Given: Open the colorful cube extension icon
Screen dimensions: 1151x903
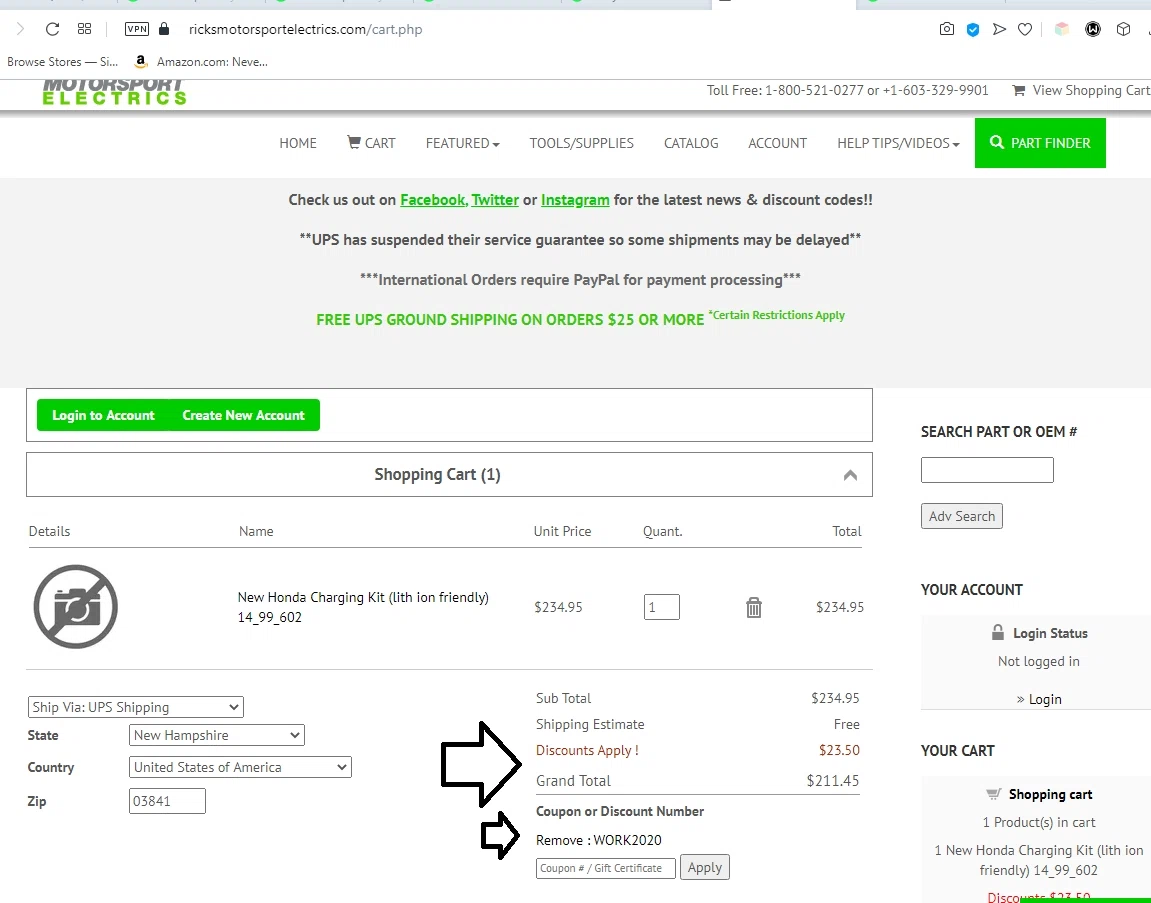Looking at the screenshot, I should tap(1061, 29).
